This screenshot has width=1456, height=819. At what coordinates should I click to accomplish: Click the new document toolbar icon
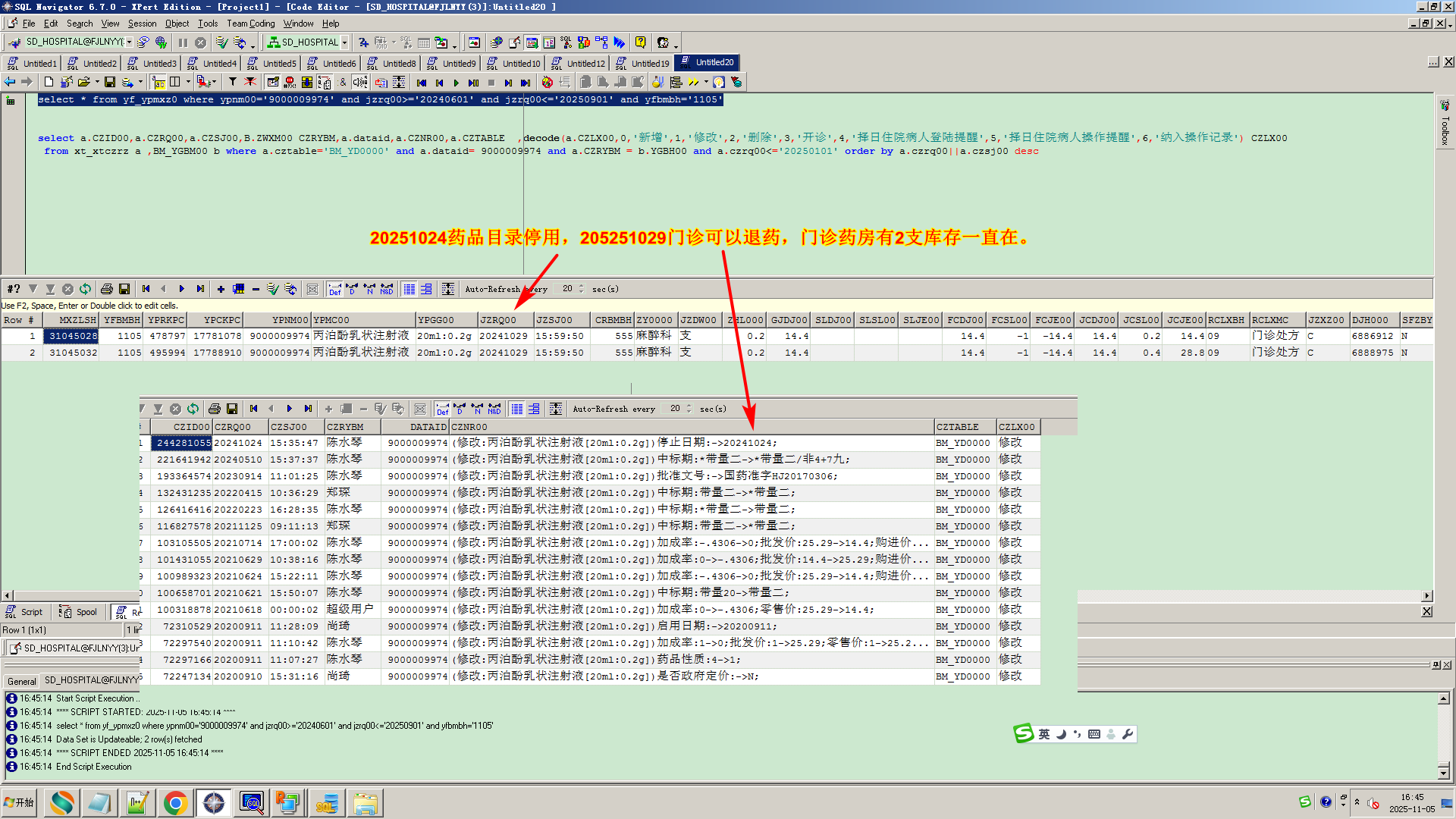pos(49,82)
